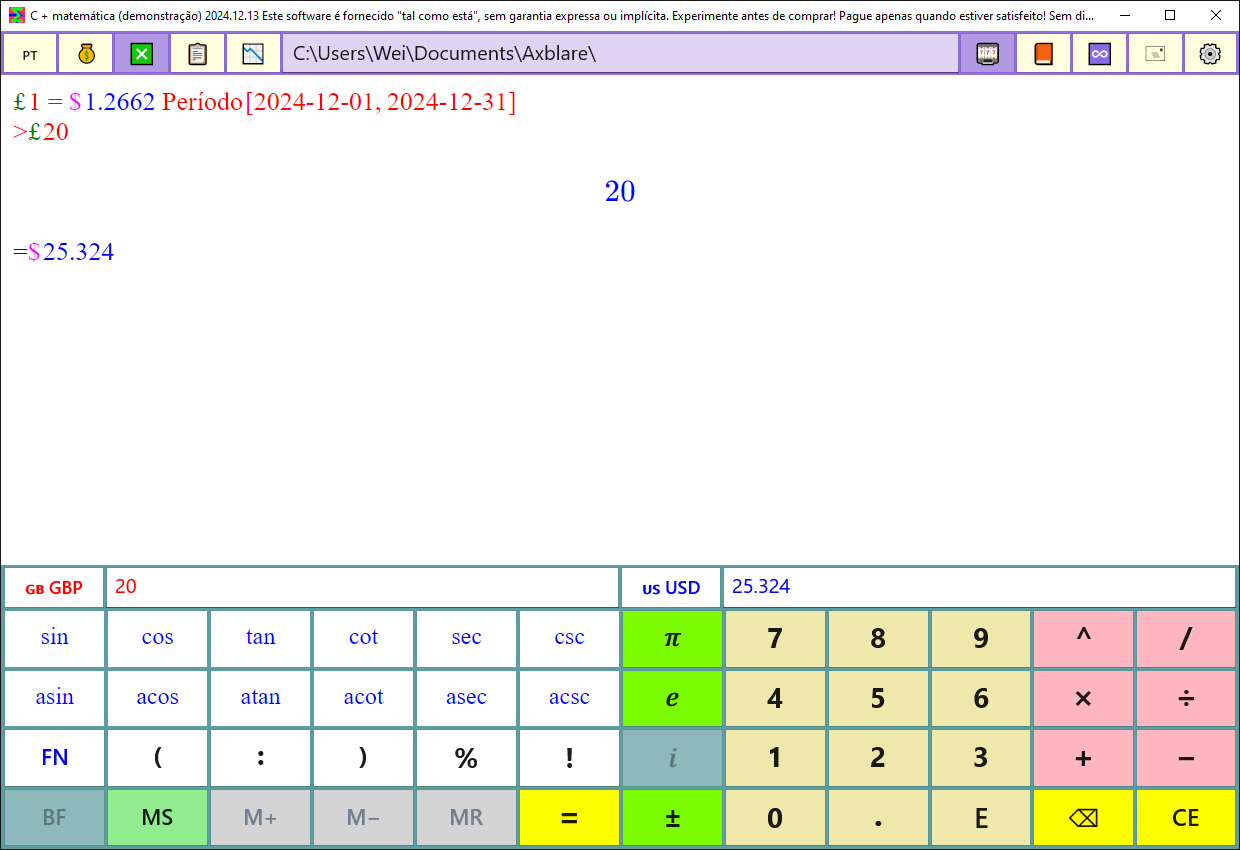Insert the tan function

click(261, 639)
